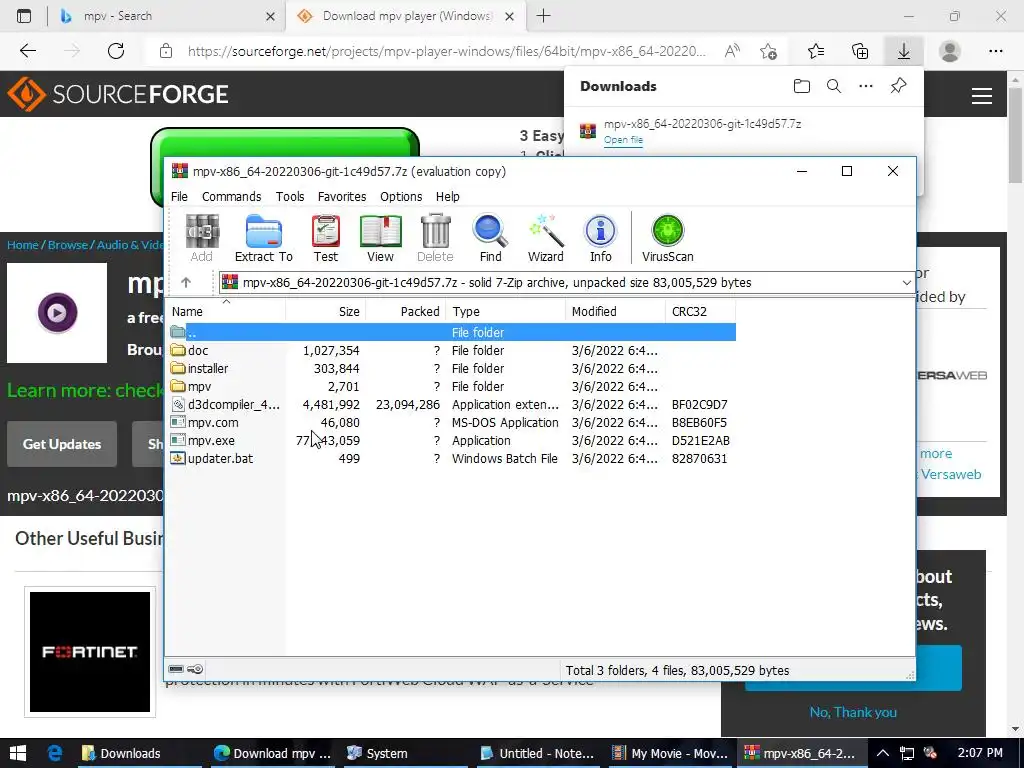Select the doc folder row
This screenshot has width=1024, height=768.
pyautogui.click(x=452, y=351)
